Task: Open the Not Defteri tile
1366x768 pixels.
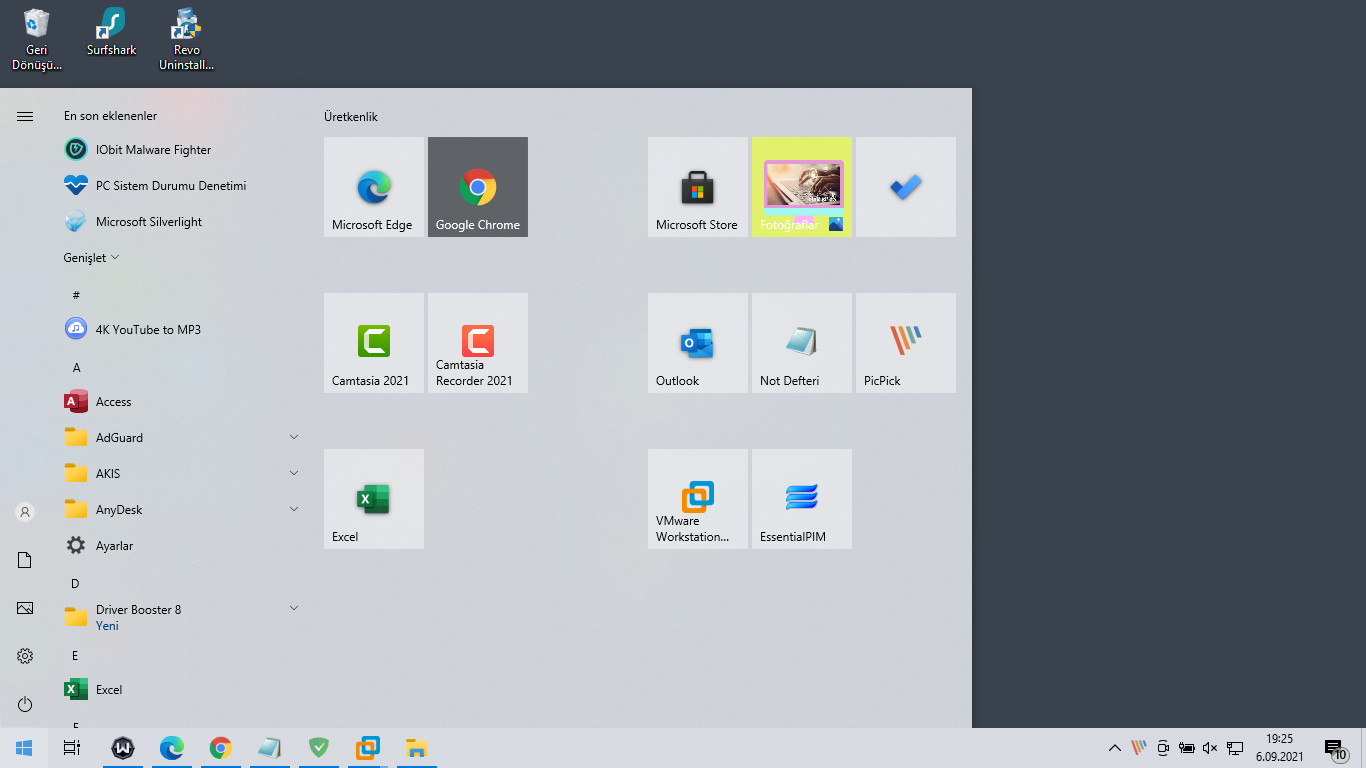Action: pos(802,343)
